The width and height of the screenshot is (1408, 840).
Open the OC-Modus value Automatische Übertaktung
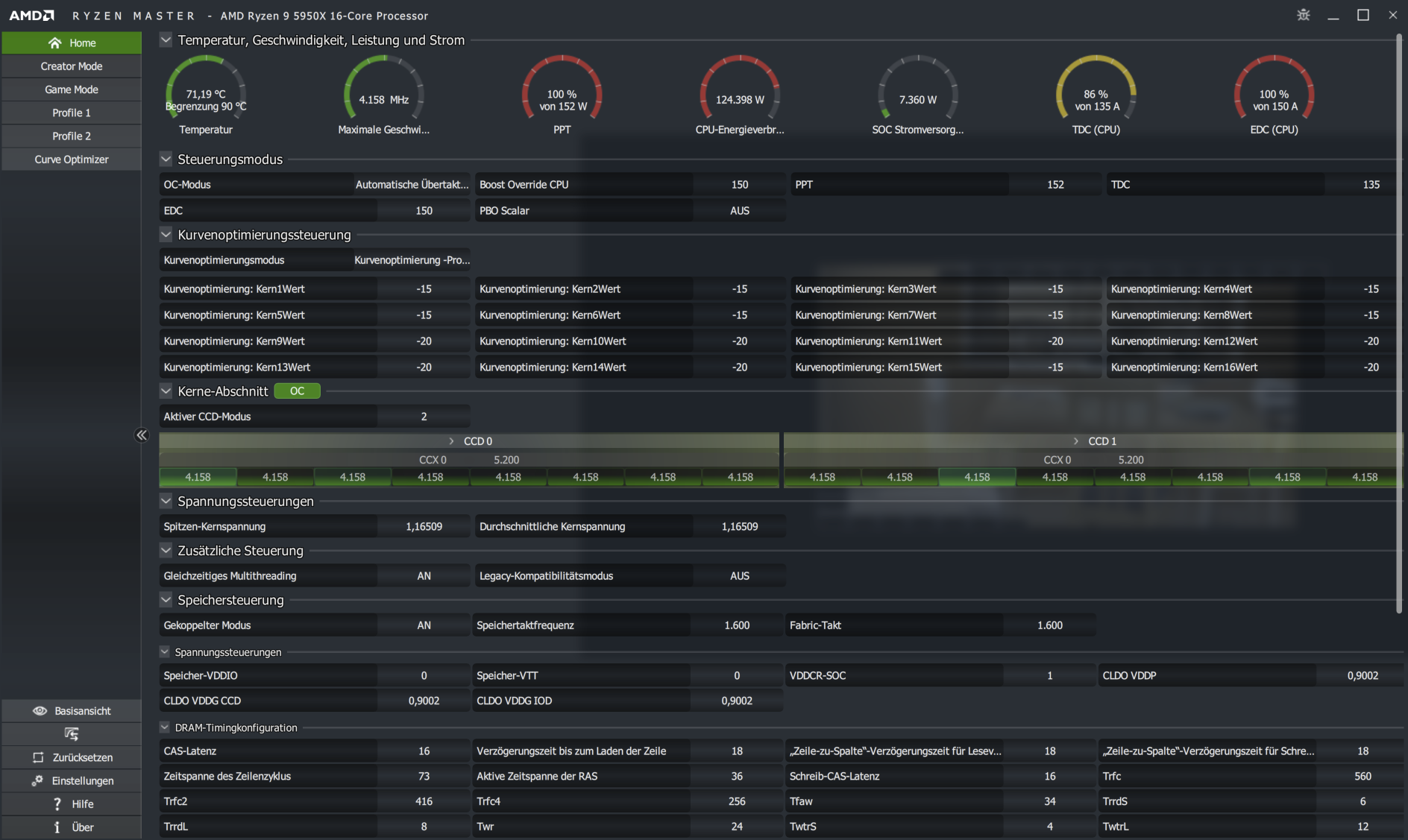412,185
